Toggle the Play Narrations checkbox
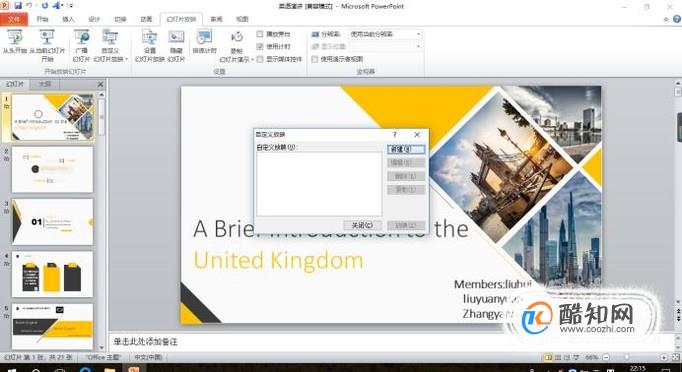 [x=260, y=34]
